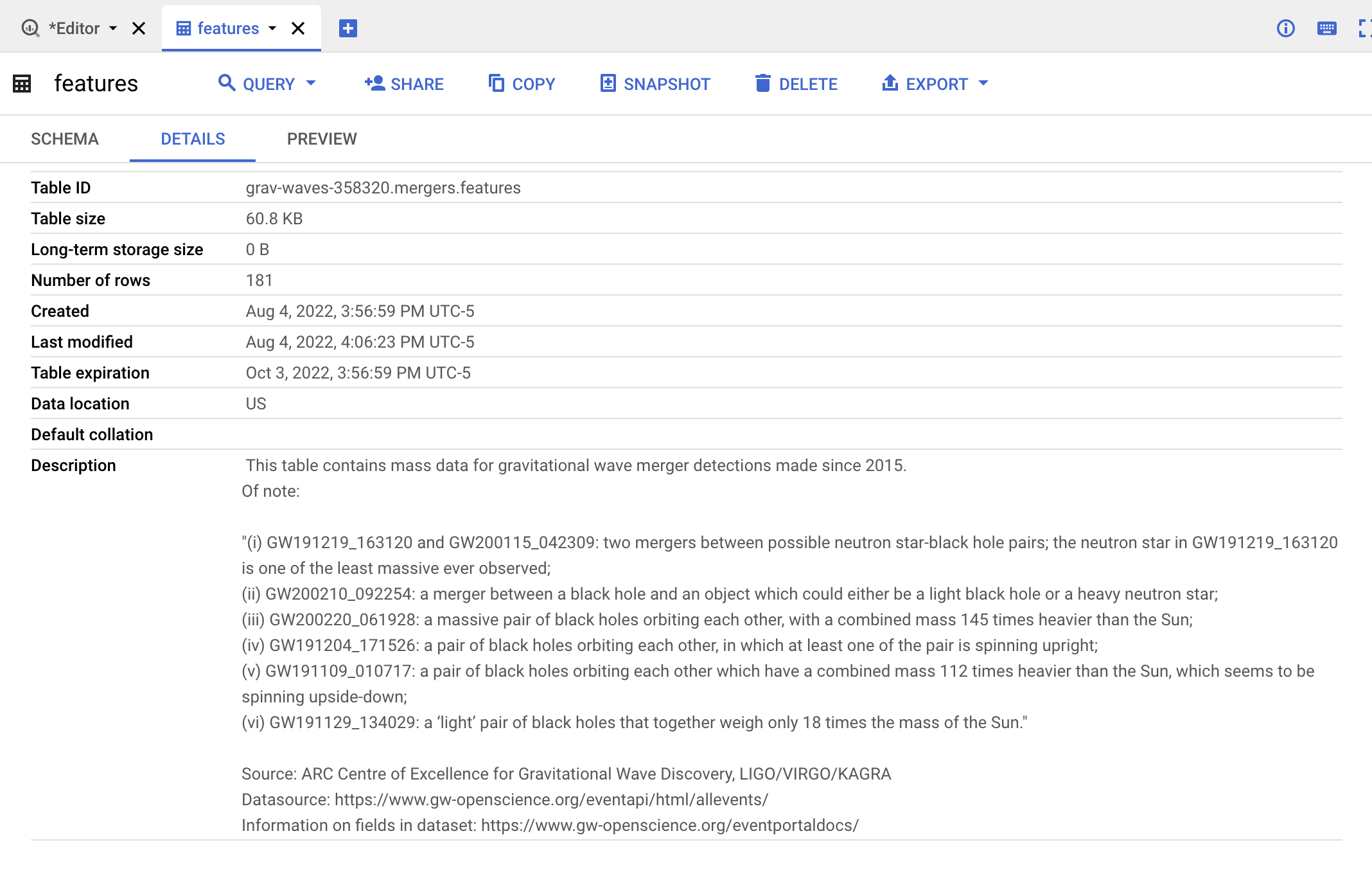Switch to the Schema tab

64,139
